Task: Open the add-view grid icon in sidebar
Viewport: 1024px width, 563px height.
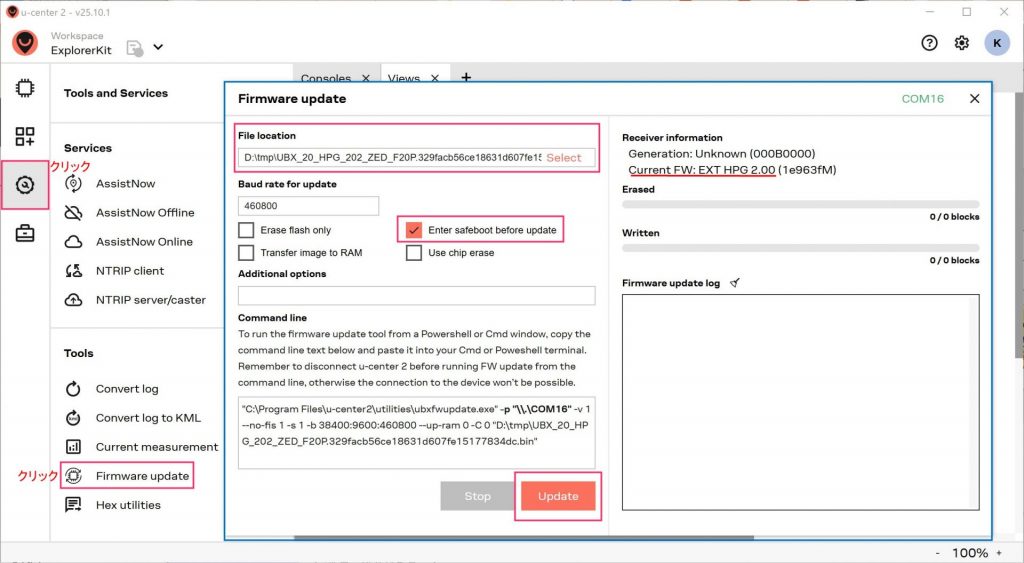Action: [25, 137]
